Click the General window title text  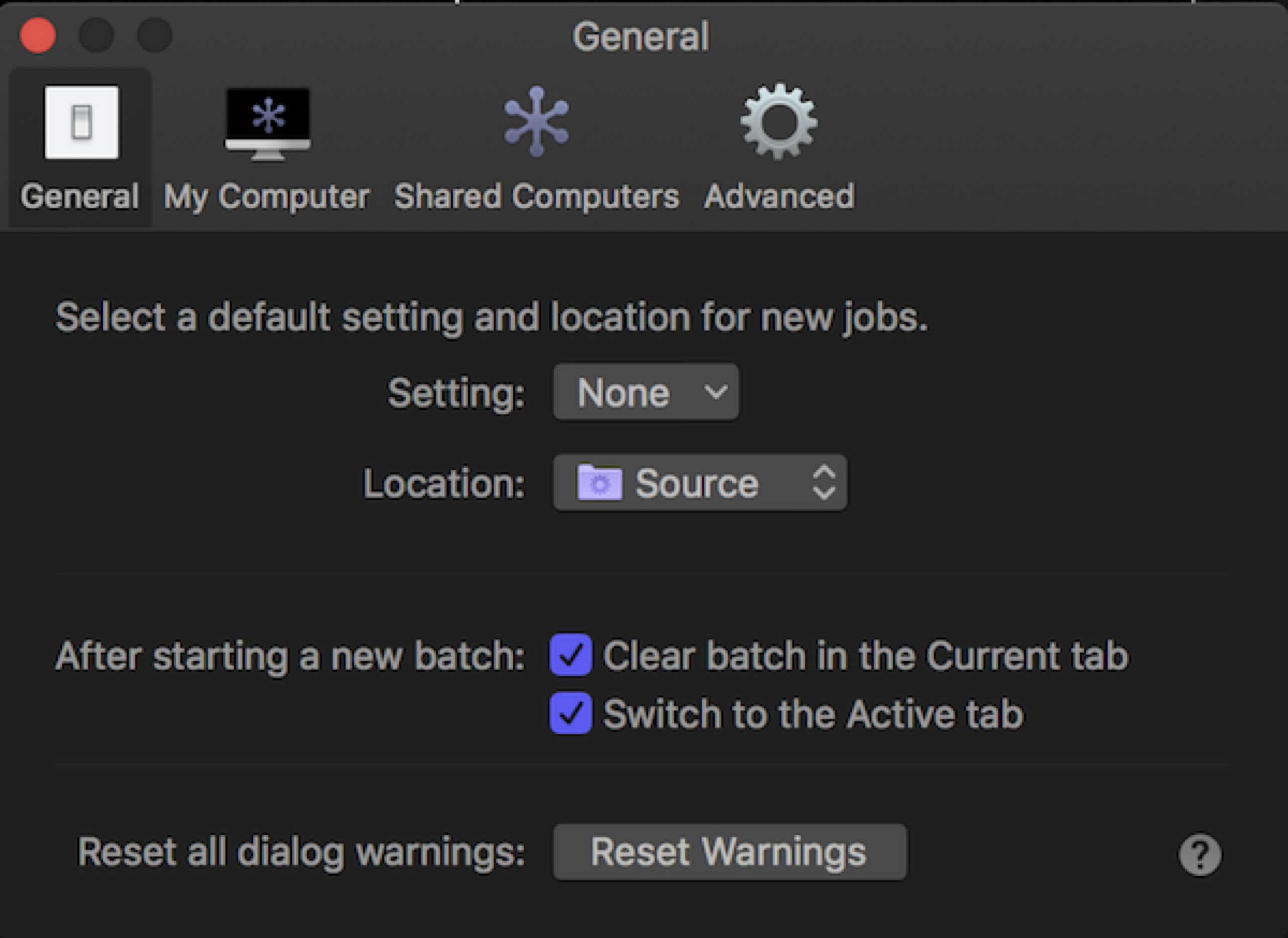(640, 37)
